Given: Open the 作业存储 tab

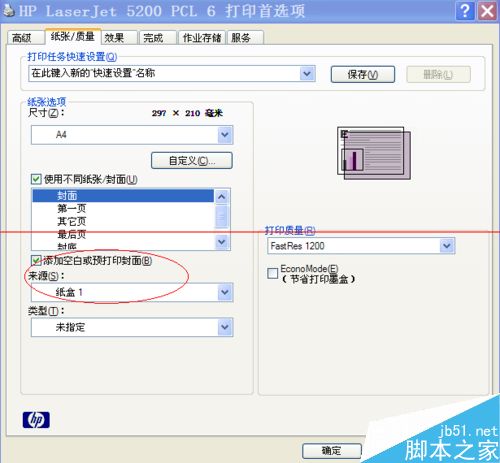Looking at the screenshot, I should click(x=202, y=38).
